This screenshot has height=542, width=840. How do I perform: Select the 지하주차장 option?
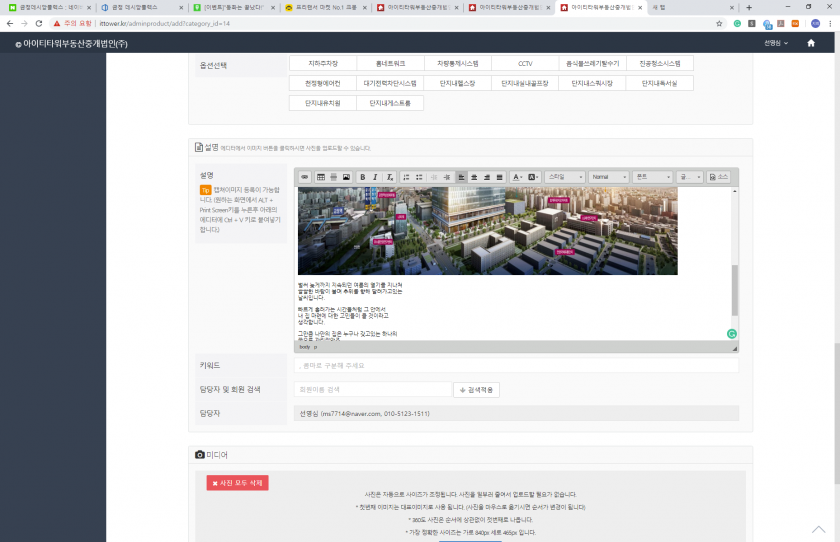[321, 63]
